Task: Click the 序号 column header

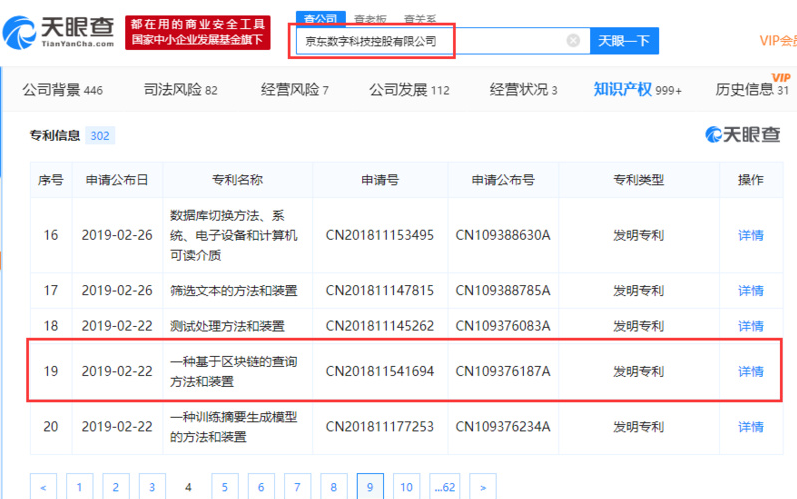Action: (51, 180)
